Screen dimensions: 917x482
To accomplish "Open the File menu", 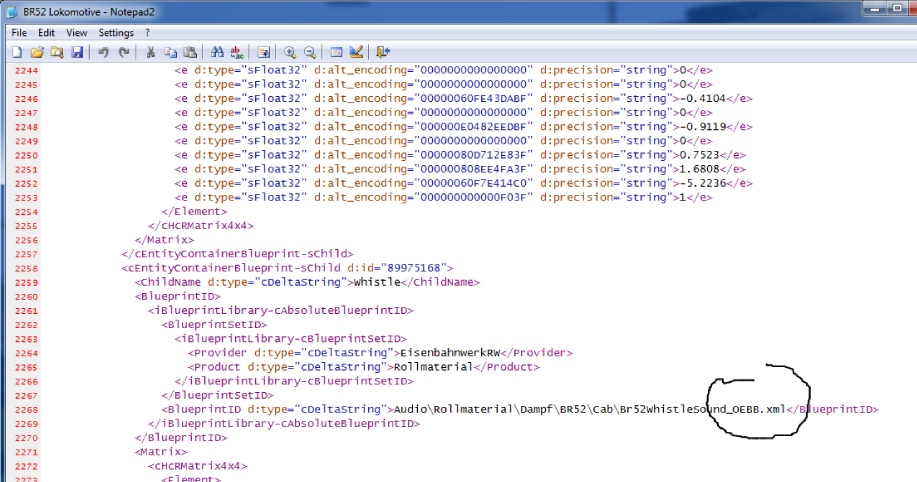I will pos(18,33).
